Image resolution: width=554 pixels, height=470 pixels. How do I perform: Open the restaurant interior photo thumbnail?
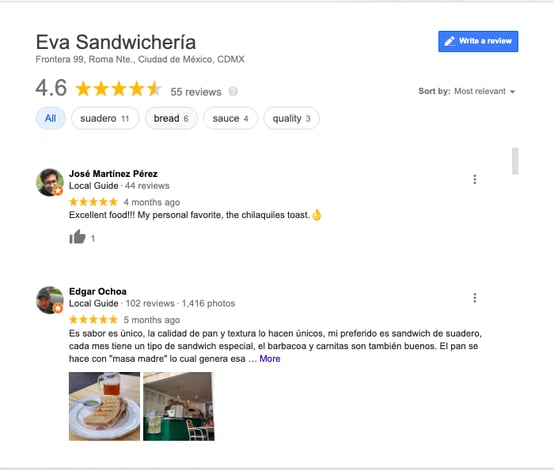(179, 406)
